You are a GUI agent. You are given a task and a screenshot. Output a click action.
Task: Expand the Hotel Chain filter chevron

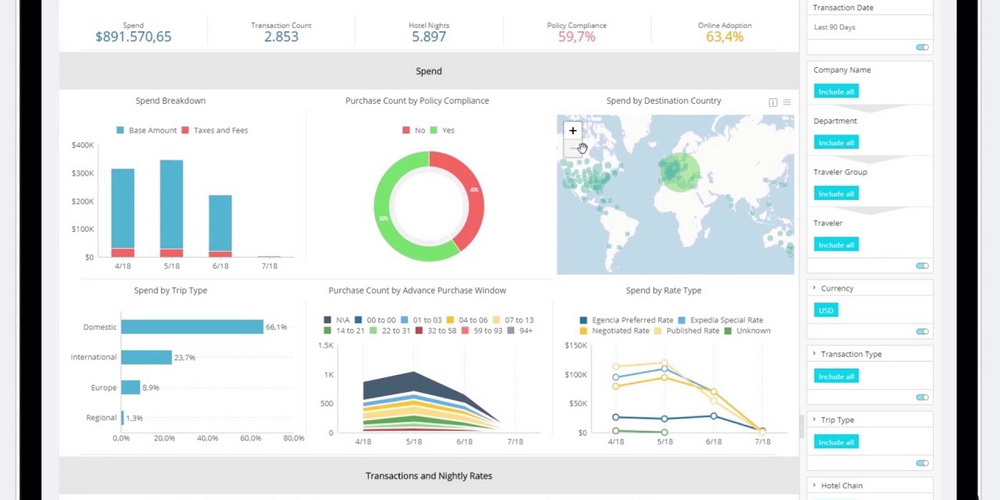pyautogui.click(x=814, y=485)
